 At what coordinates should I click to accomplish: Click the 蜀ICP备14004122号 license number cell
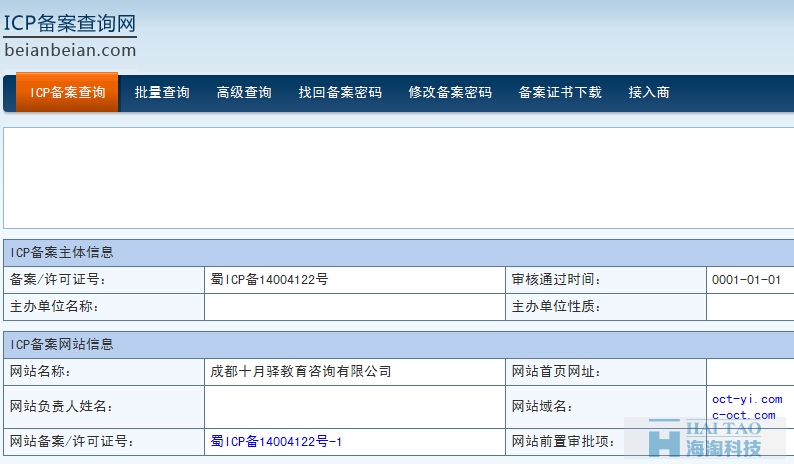(269, 280)
